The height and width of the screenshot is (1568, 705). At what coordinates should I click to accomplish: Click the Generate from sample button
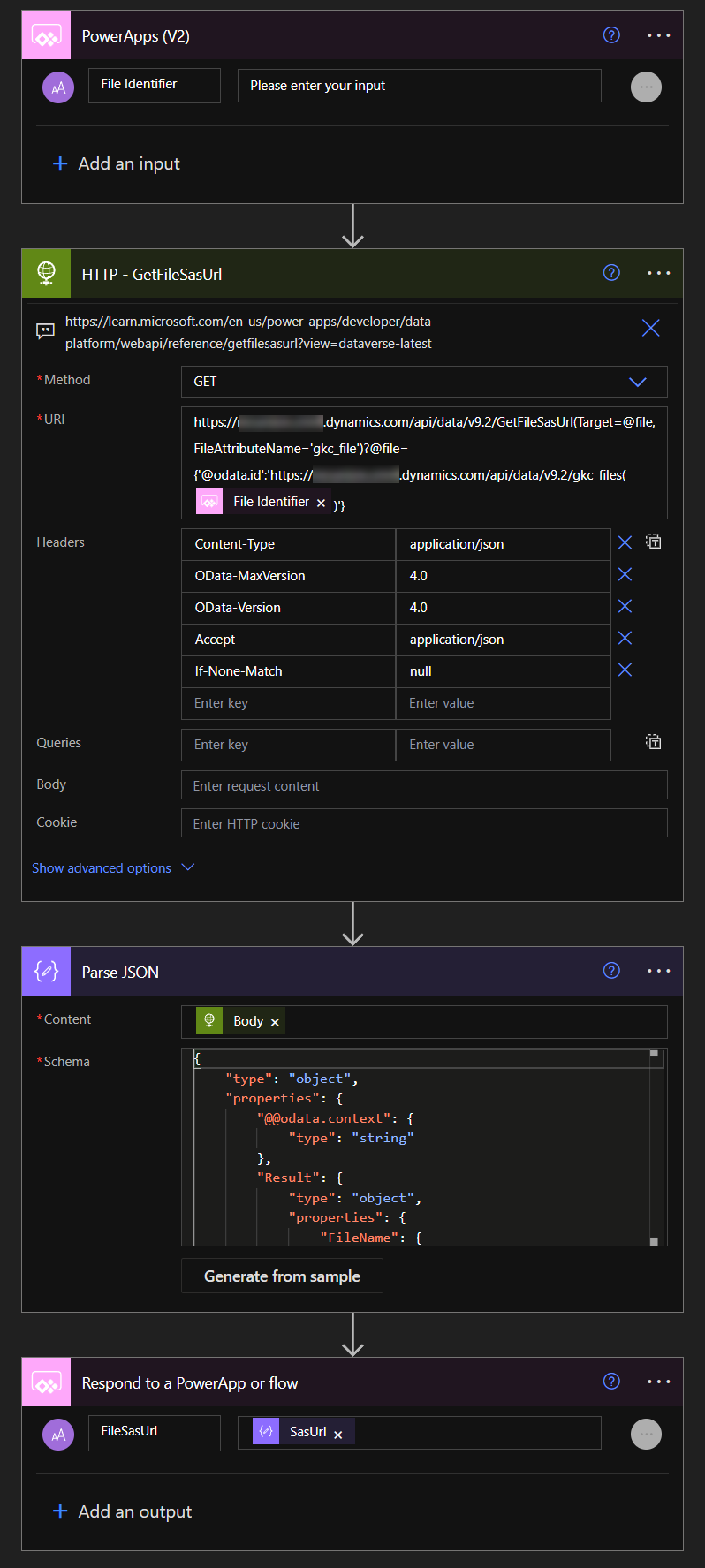282,1276
